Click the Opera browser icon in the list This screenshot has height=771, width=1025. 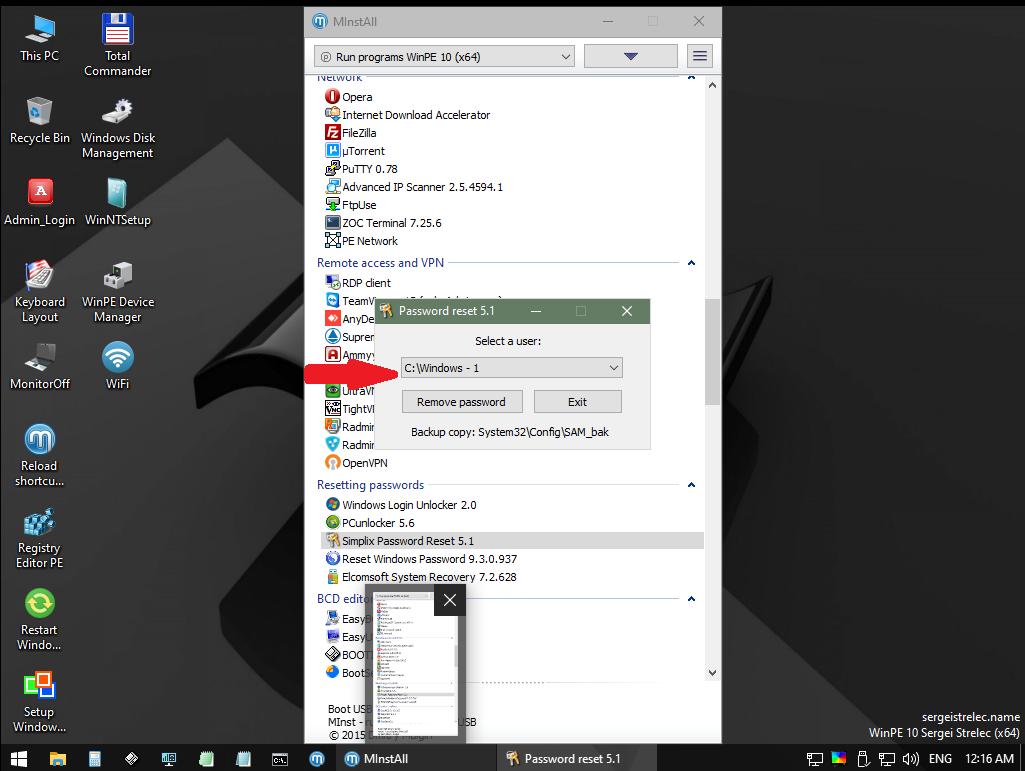click(332, 96)
